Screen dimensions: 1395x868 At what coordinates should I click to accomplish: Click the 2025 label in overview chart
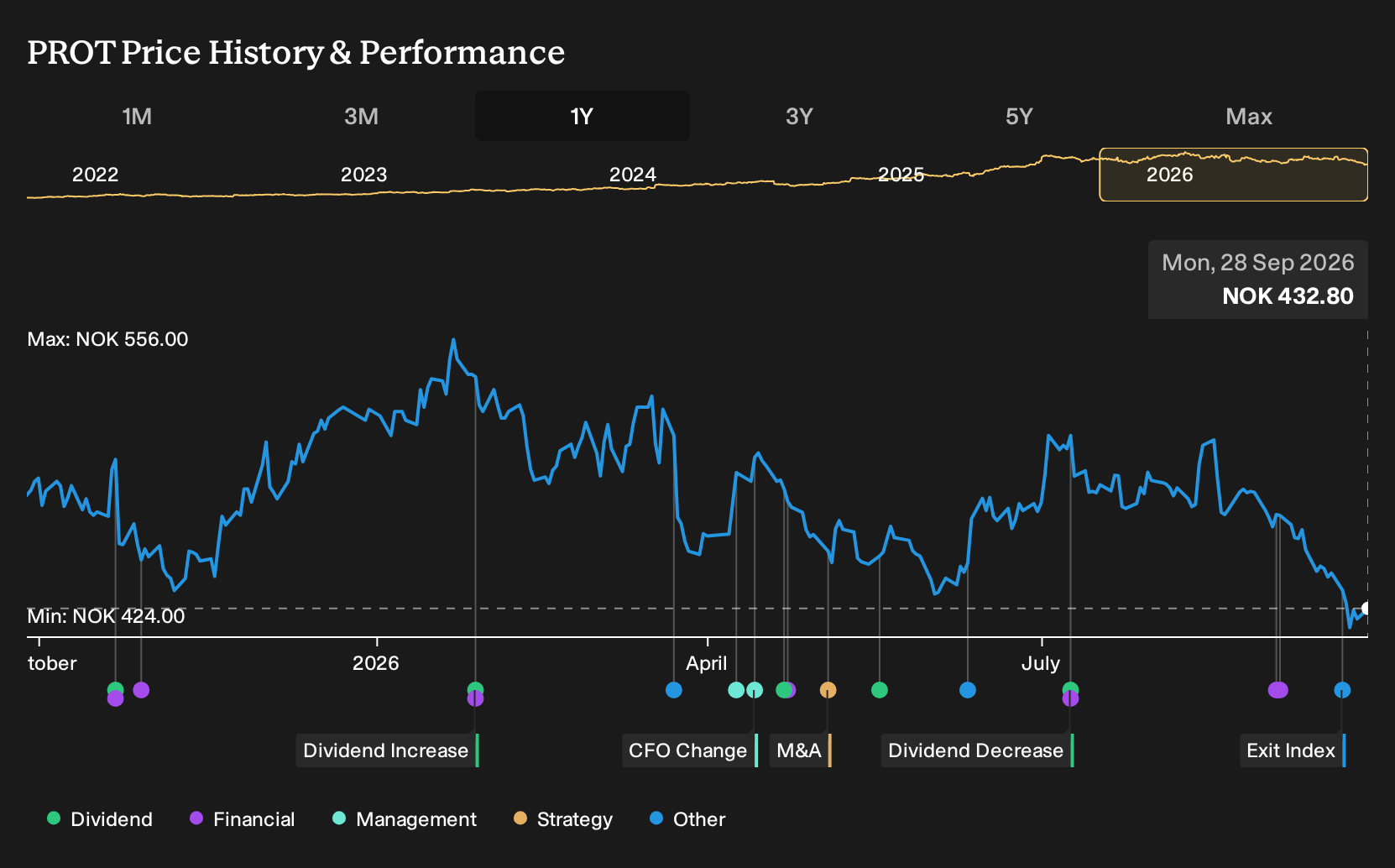pyautogui.click(x=901, y=175)
